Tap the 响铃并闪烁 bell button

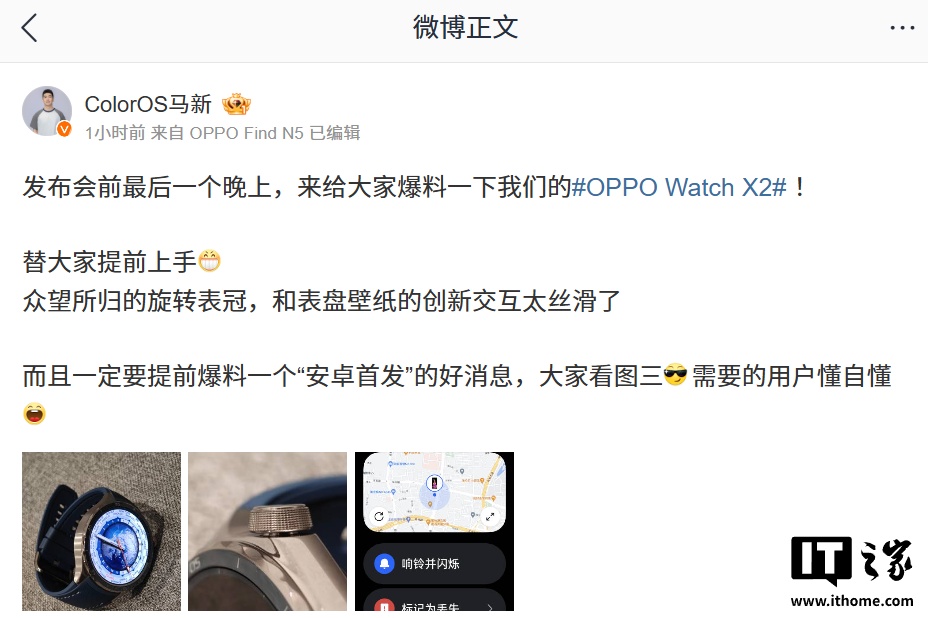tap(434, 564)
